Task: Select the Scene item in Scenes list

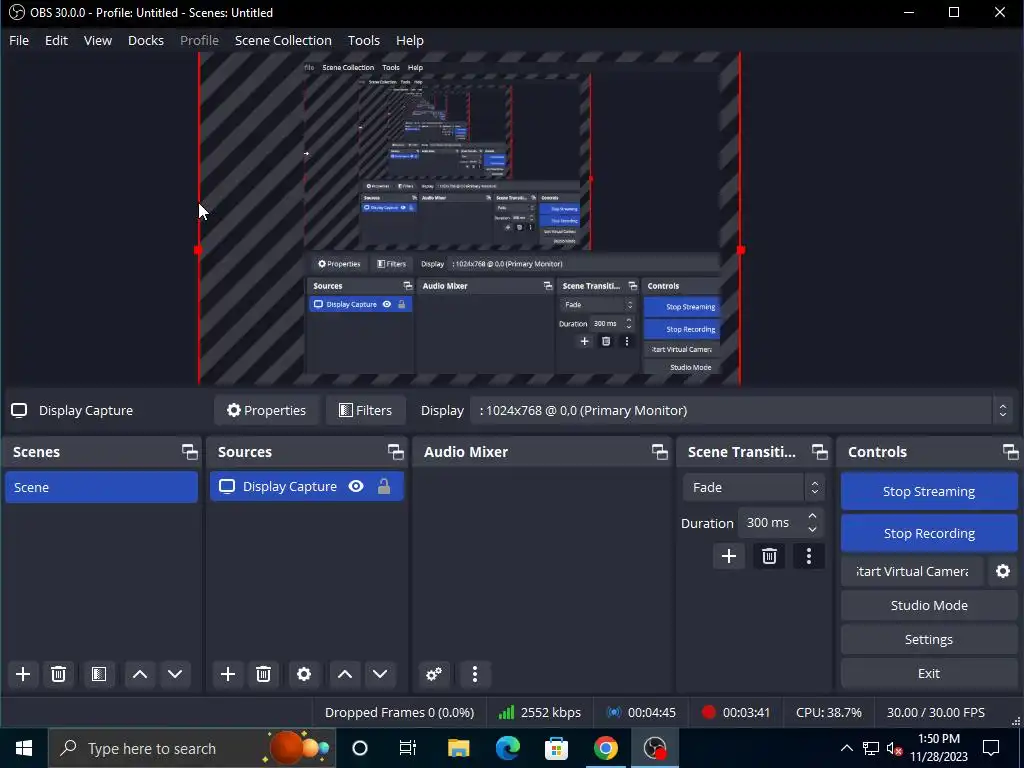Action: tap(101, 487)
